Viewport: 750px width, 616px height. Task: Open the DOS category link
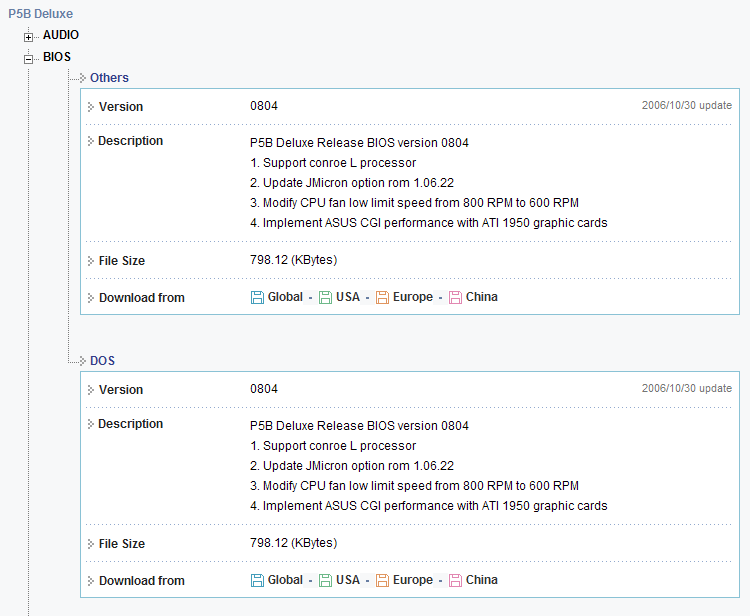tap(102, 361)
